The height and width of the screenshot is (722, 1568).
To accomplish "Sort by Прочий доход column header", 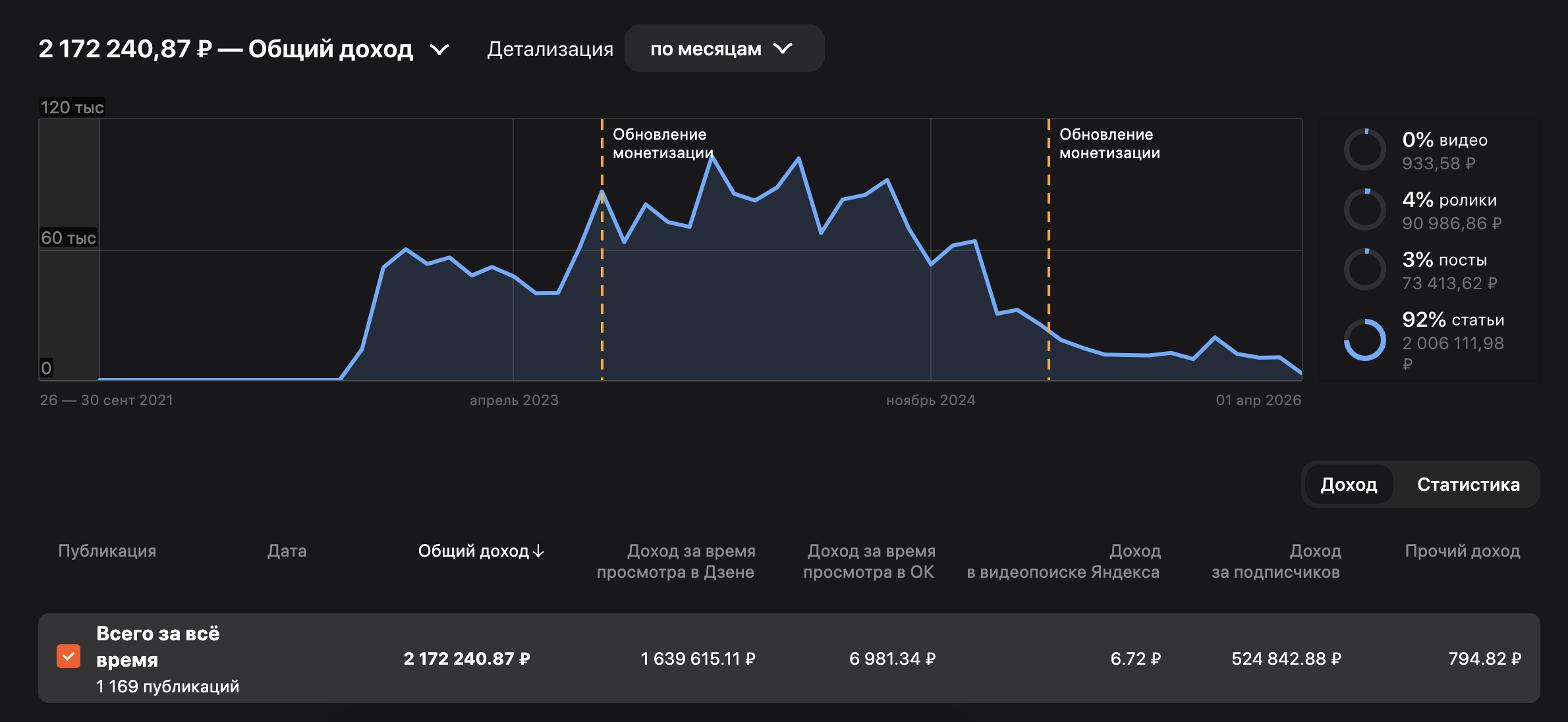I will (x=1462, y=551).
